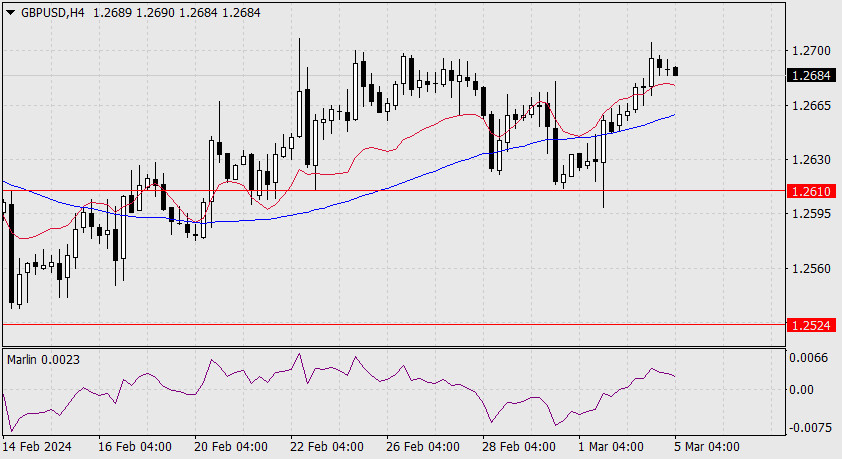Select the OHLC values 1.2689 1.2690 1.2684 1.2684

177,13
